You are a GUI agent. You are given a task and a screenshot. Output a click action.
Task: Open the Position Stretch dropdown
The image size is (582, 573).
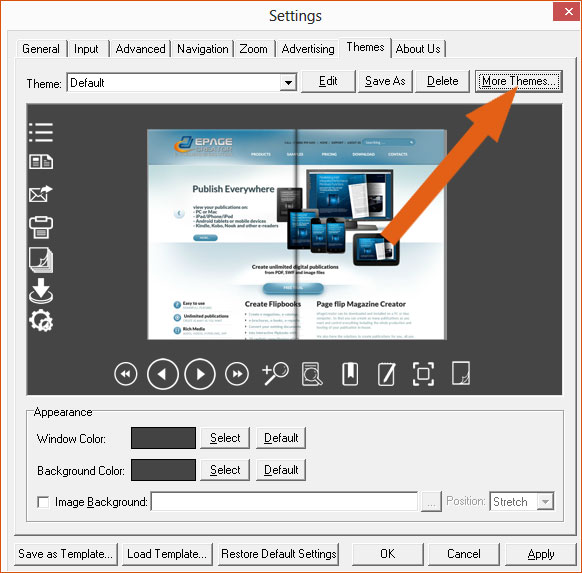[x=545, y=502]
